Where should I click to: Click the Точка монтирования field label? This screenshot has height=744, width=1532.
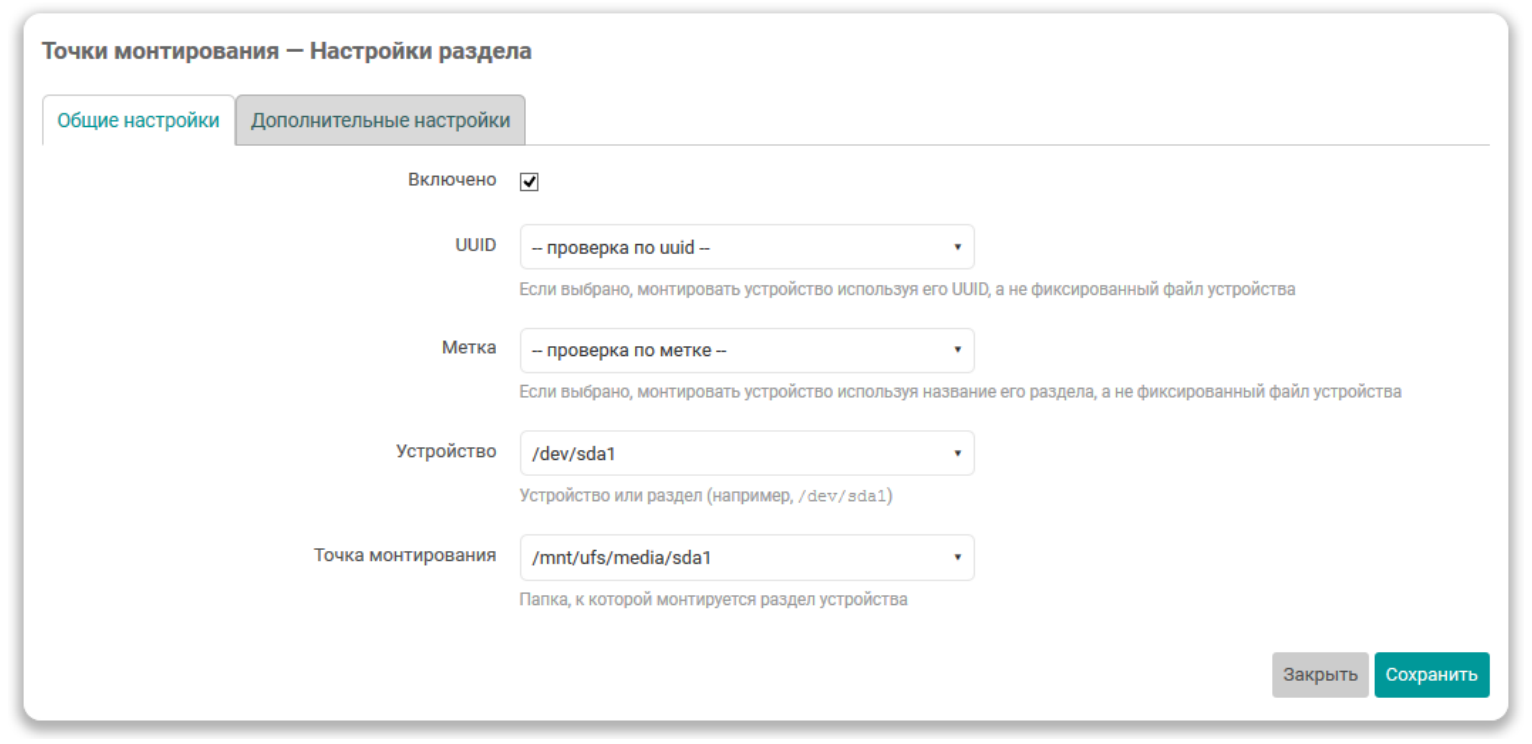coord(405,555)
